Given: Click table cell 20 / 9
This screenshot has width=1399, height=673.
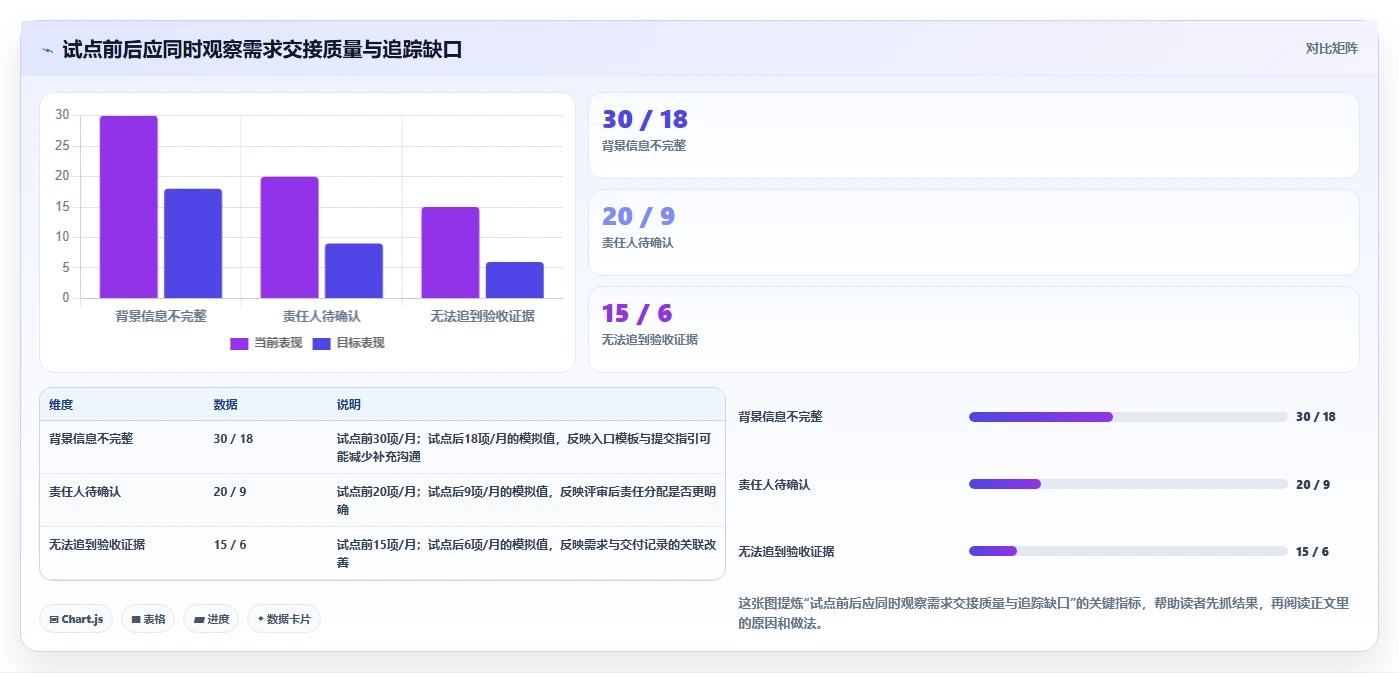Looking at the screenshot, I should (x=230, y=492).
